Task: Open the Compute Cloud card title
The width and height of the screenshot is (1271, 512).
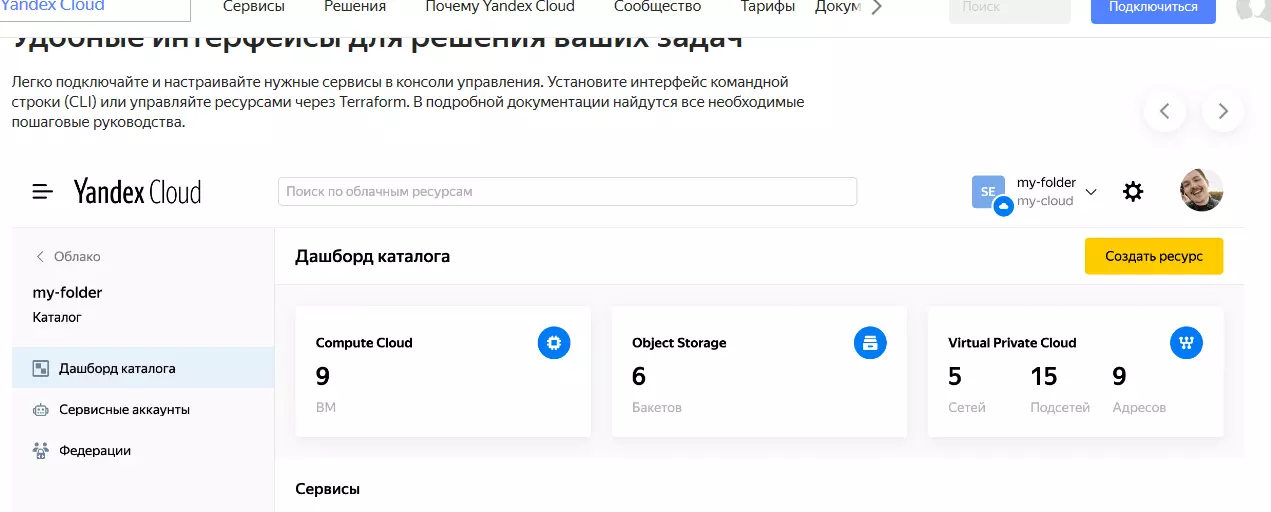Action: (x=364, y=343)
